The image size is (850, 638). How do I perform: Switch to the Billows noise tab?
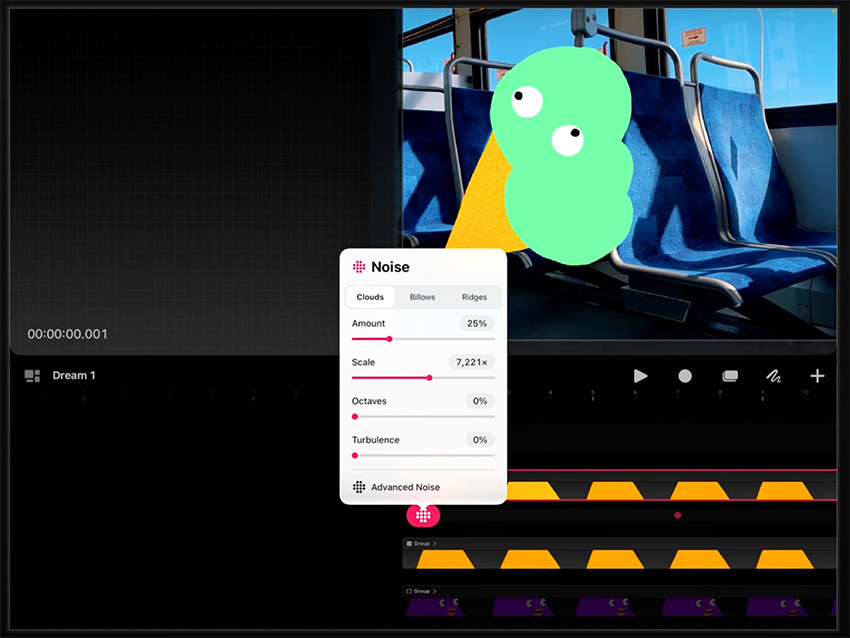coord(422,297)
